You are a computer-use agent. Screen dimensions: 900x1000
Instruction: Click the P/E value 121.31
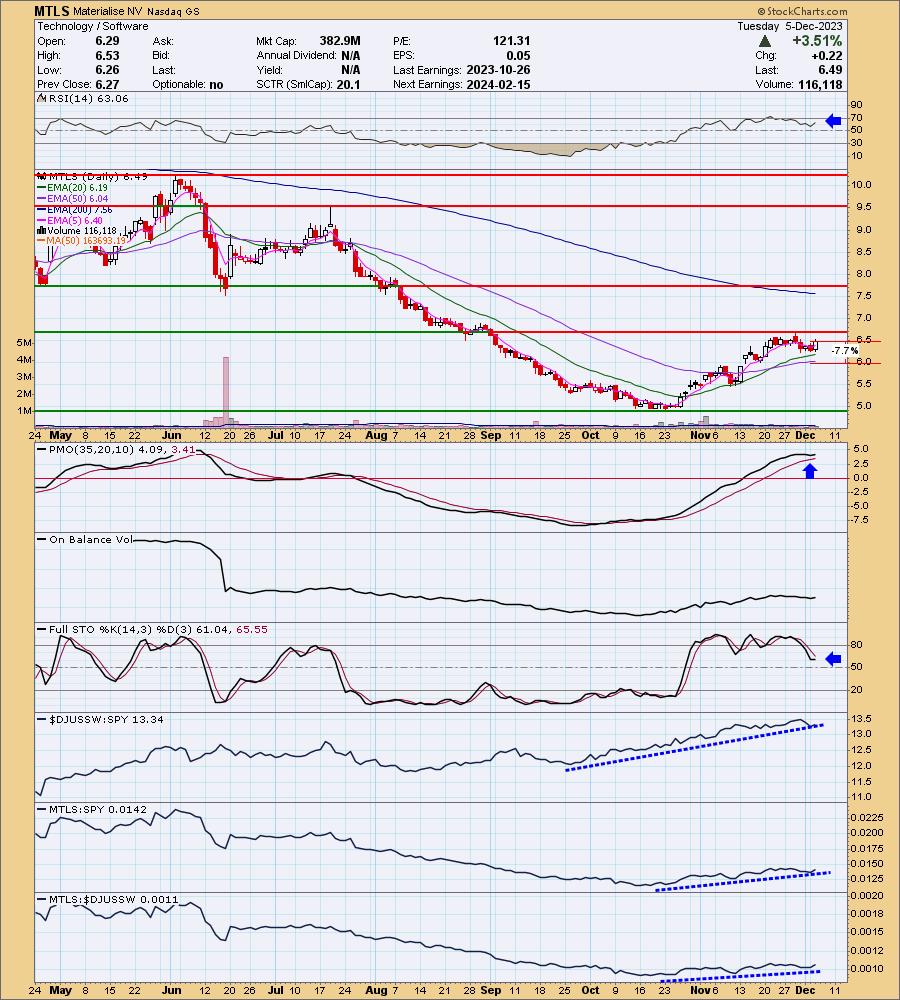click(x=512, y=41)
